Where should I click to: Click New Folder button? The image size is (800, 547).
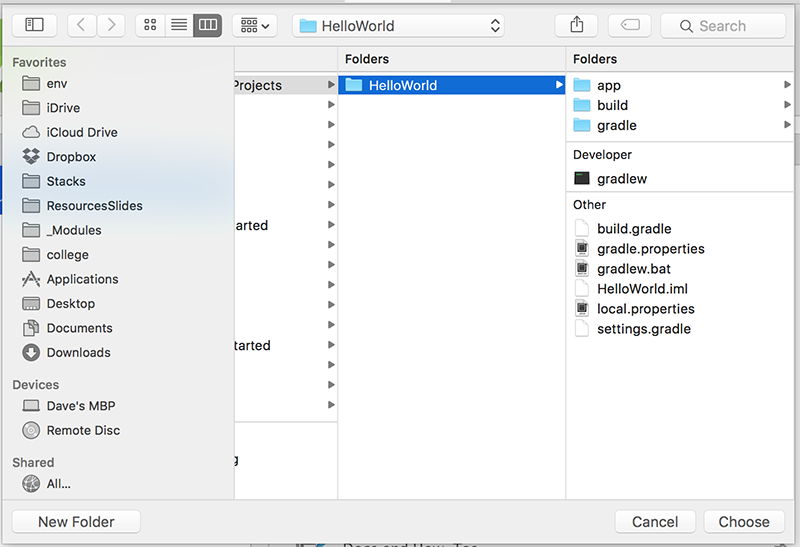[x=76, y=522]
